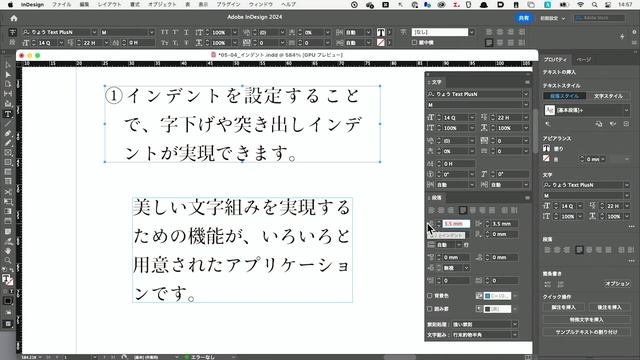Select the Rectangle Frame tool
The height and width of the screenshot is (360, 640).
point(8,153)
